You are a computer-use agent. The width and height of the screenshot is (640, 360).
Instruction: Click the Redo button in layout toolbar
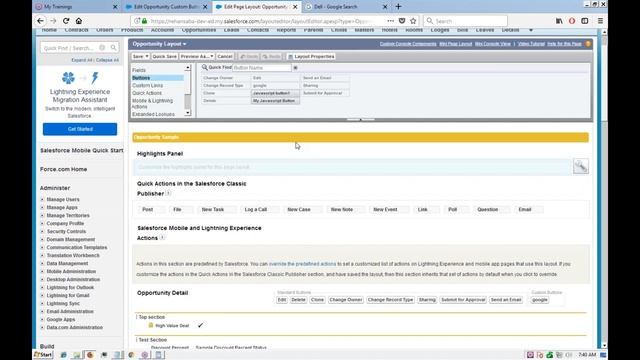point(271,56)
